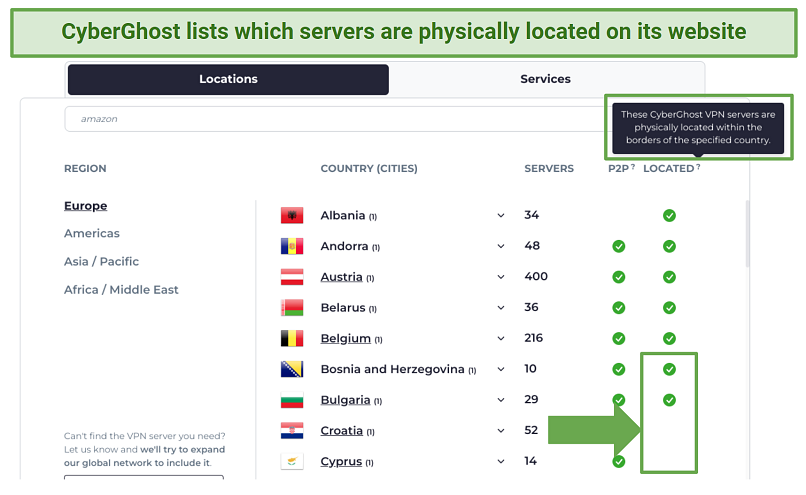
Task: Expand the Bosnia and Herzegovina chevron
Action: [x=501, y=369]
